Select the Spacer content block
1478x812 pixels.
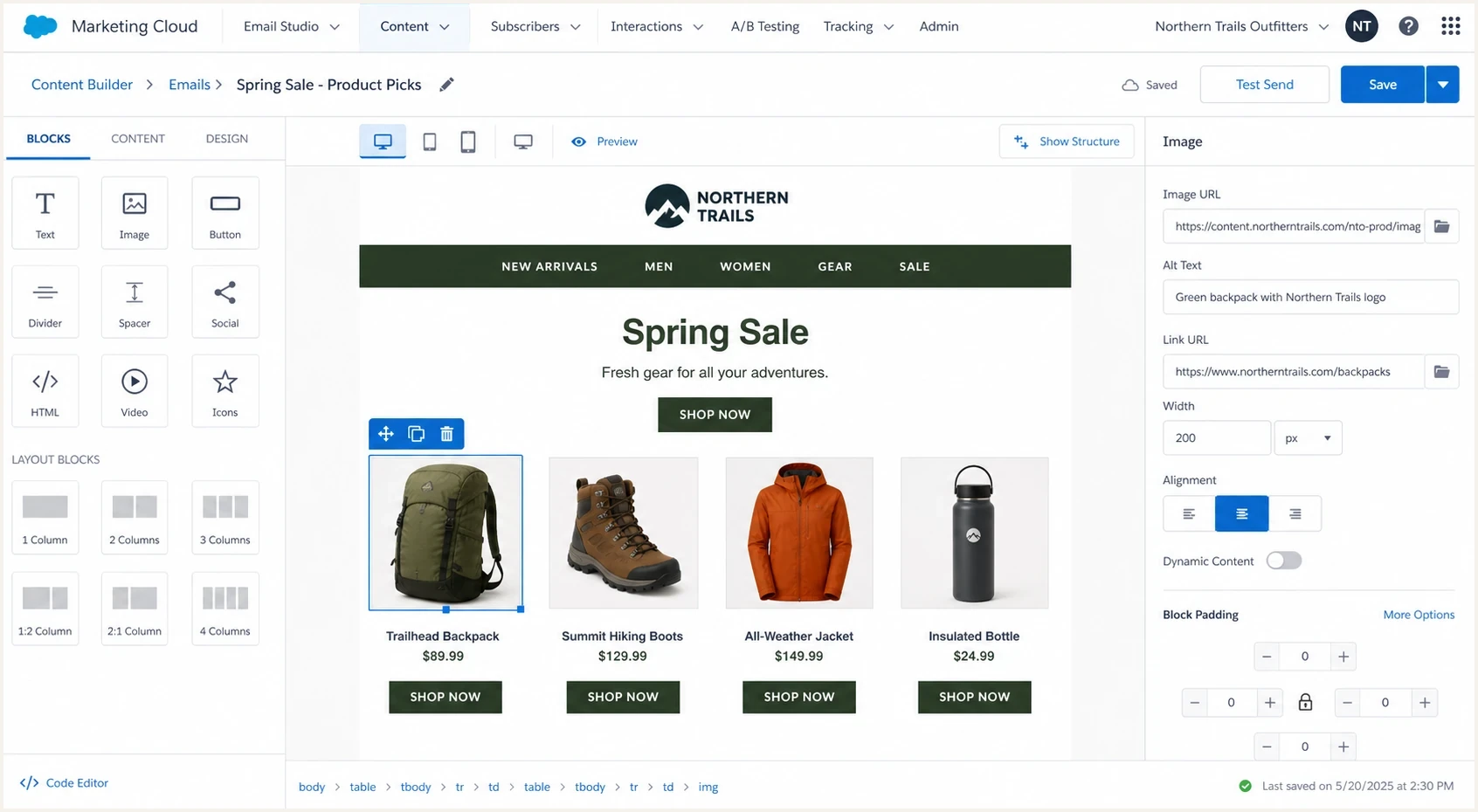[x=135, y=302]
